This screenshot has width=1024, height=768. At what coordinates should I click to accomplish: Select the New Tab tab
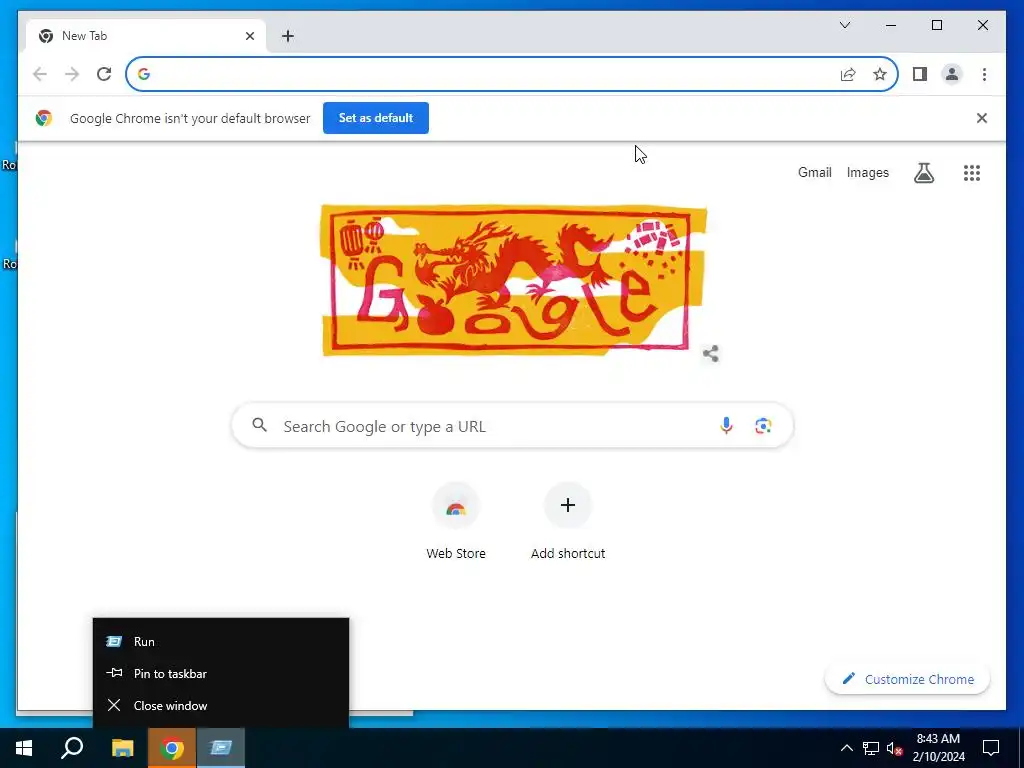[146, 36]
